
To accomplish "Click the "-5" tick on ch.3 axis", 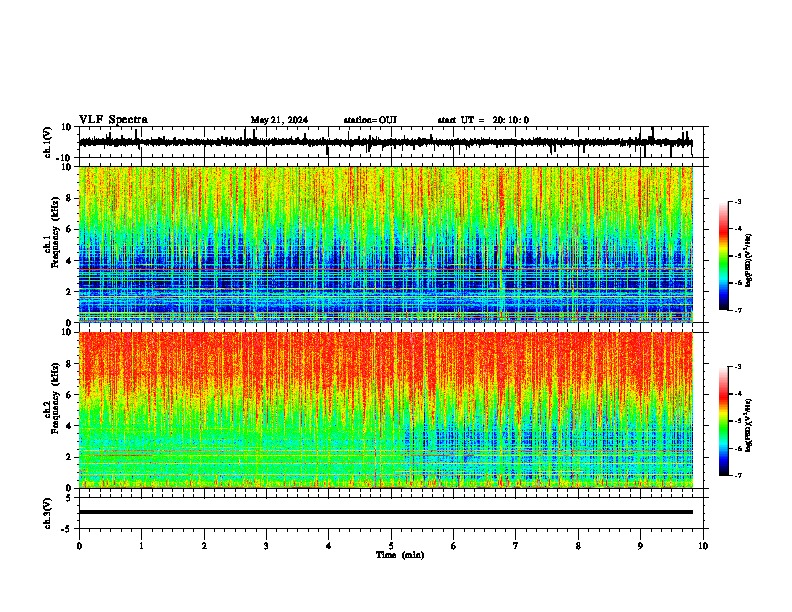I will click(68, 528).
